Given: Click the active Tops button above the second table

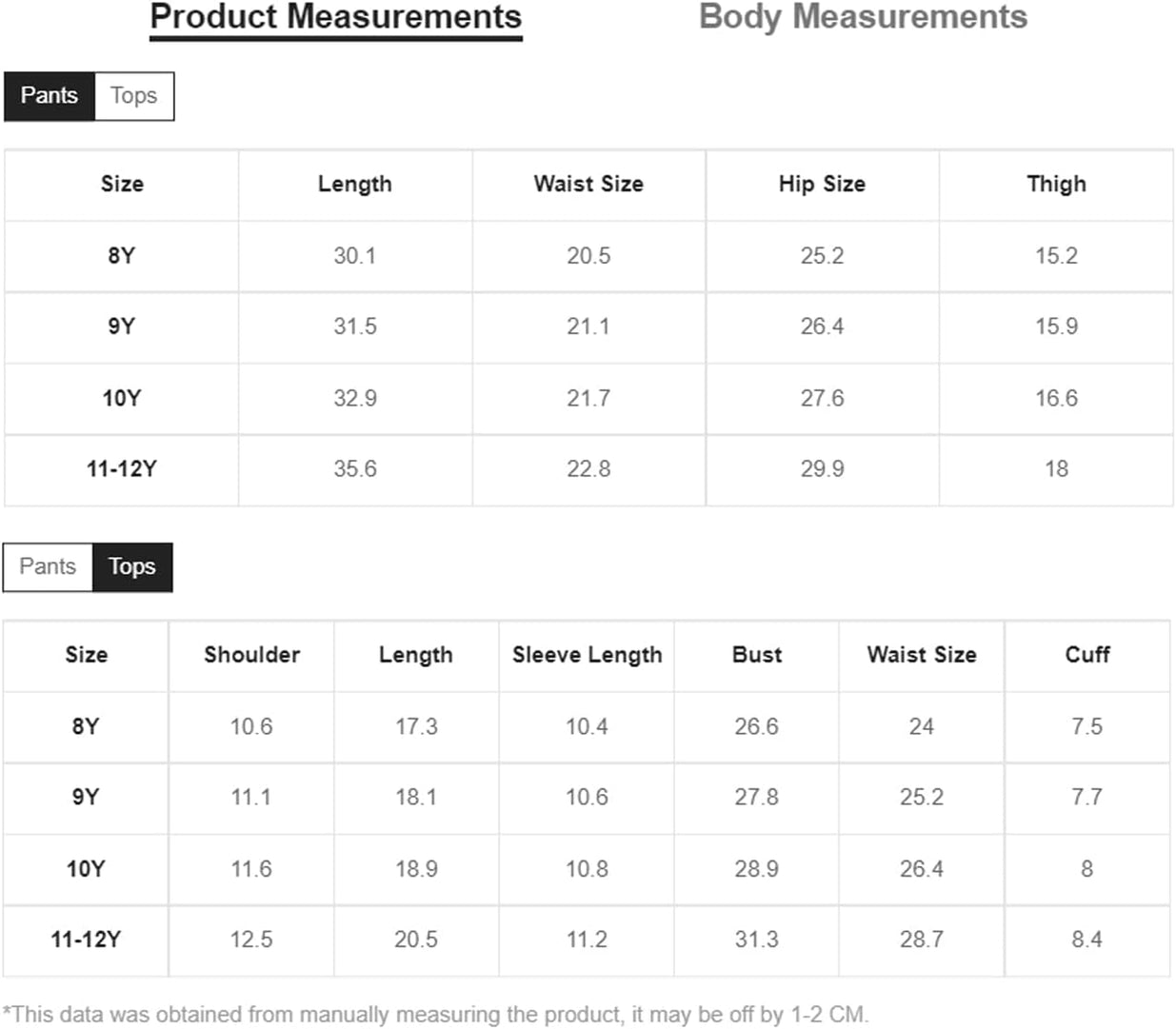Looking at the screenshot, I should (x=132, y=567).
